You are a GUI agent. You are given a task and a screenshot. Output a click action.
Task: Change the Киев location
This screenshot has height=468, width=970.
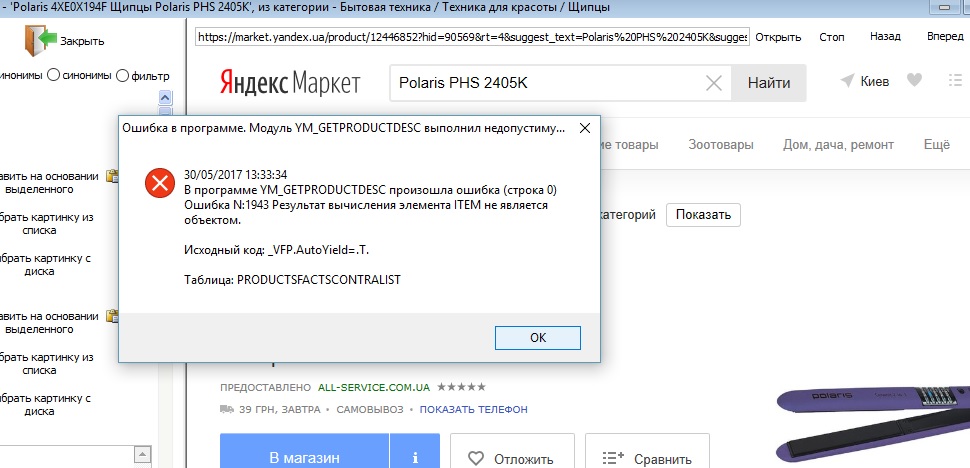point(865,81)
